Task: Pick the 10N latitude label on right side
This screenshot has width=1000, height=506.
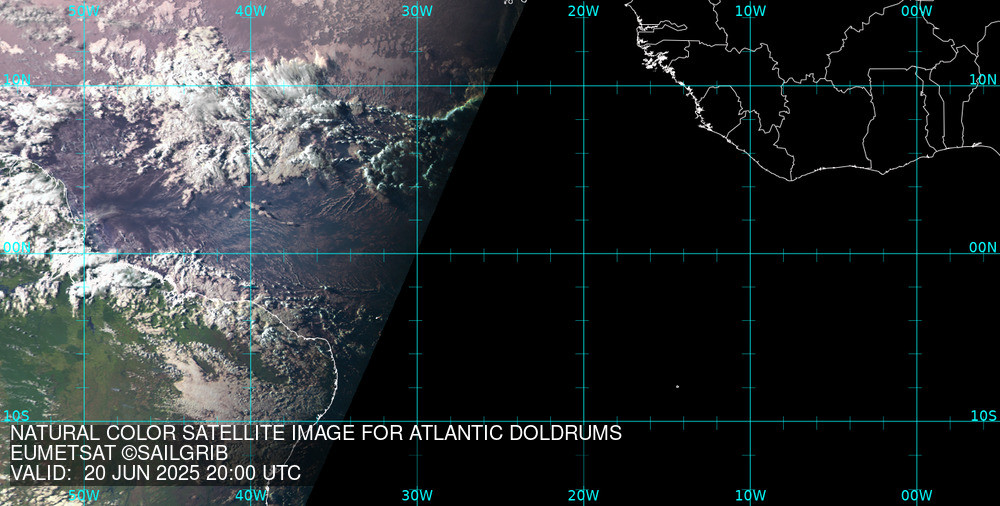Action: point(983,80)
